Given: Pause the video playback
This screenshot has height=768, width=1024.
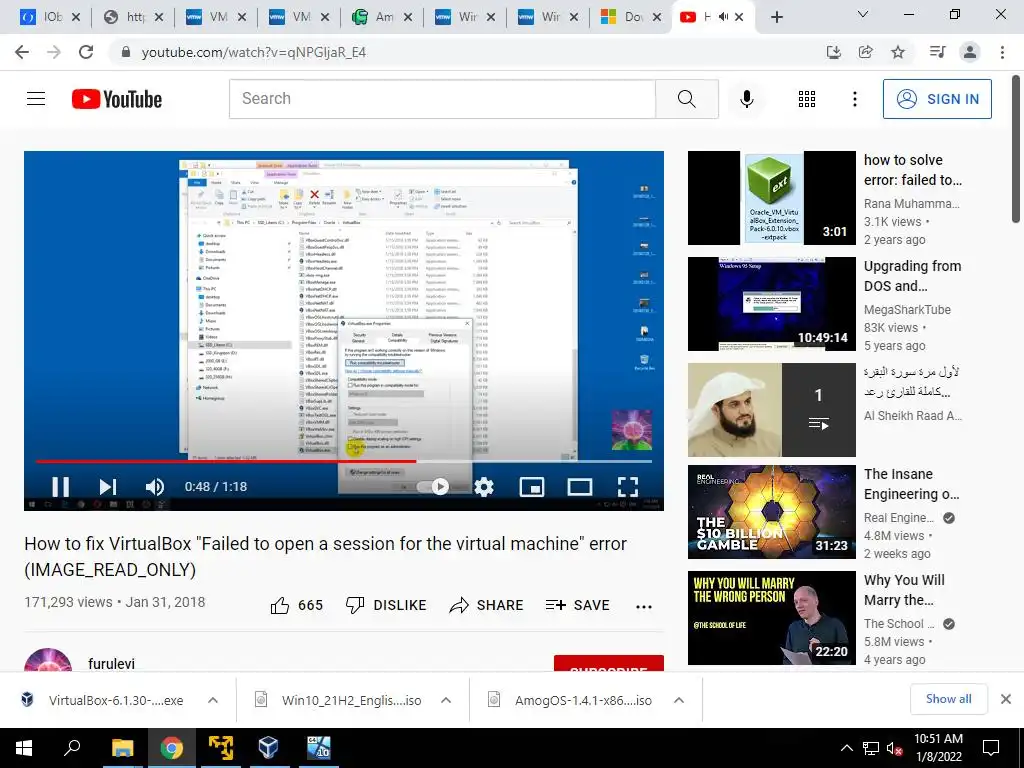Looking at the screenshot, I should pos(60,487).
